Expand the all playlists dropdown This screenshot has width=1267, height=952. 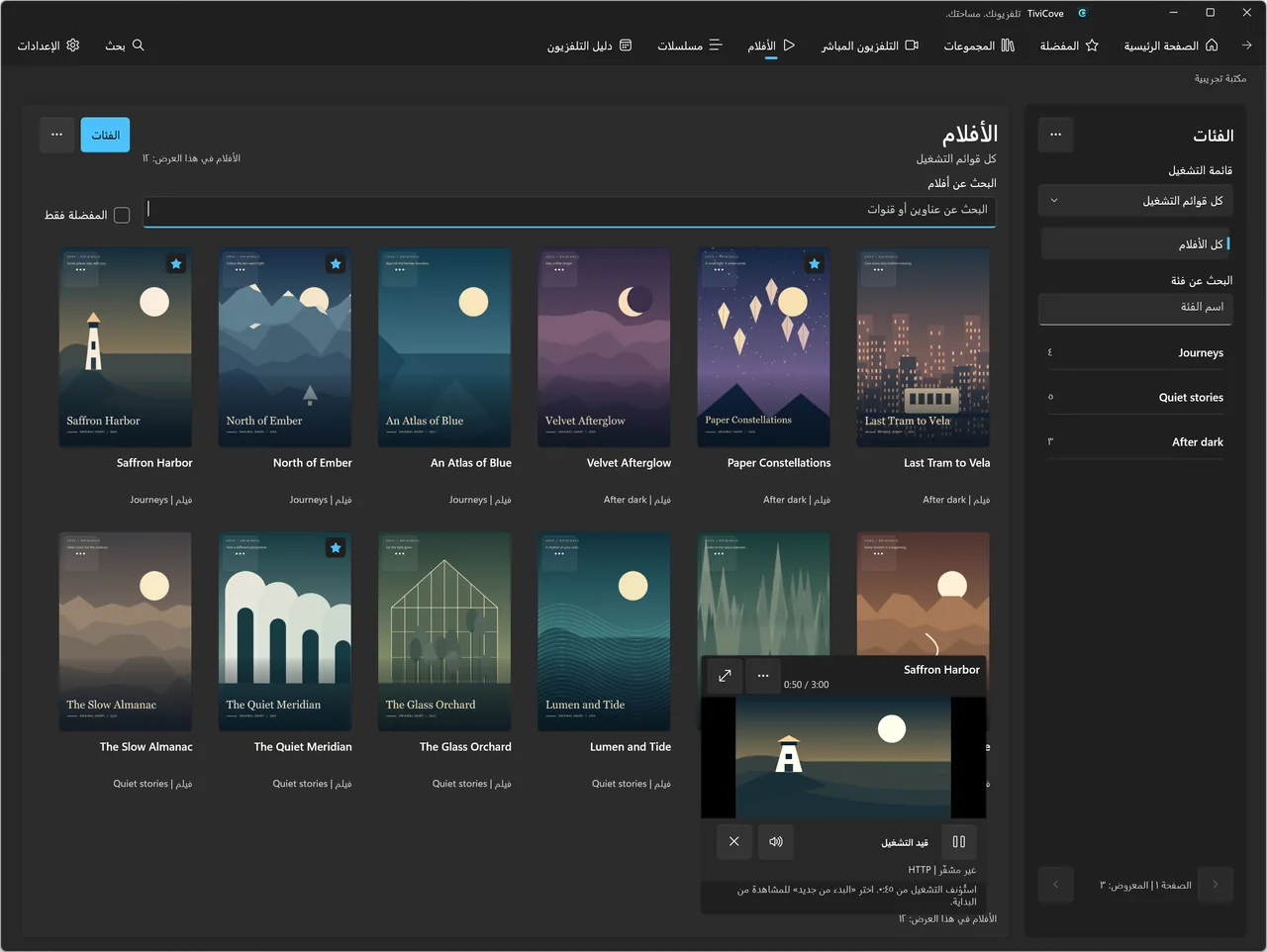point(1135,201)
